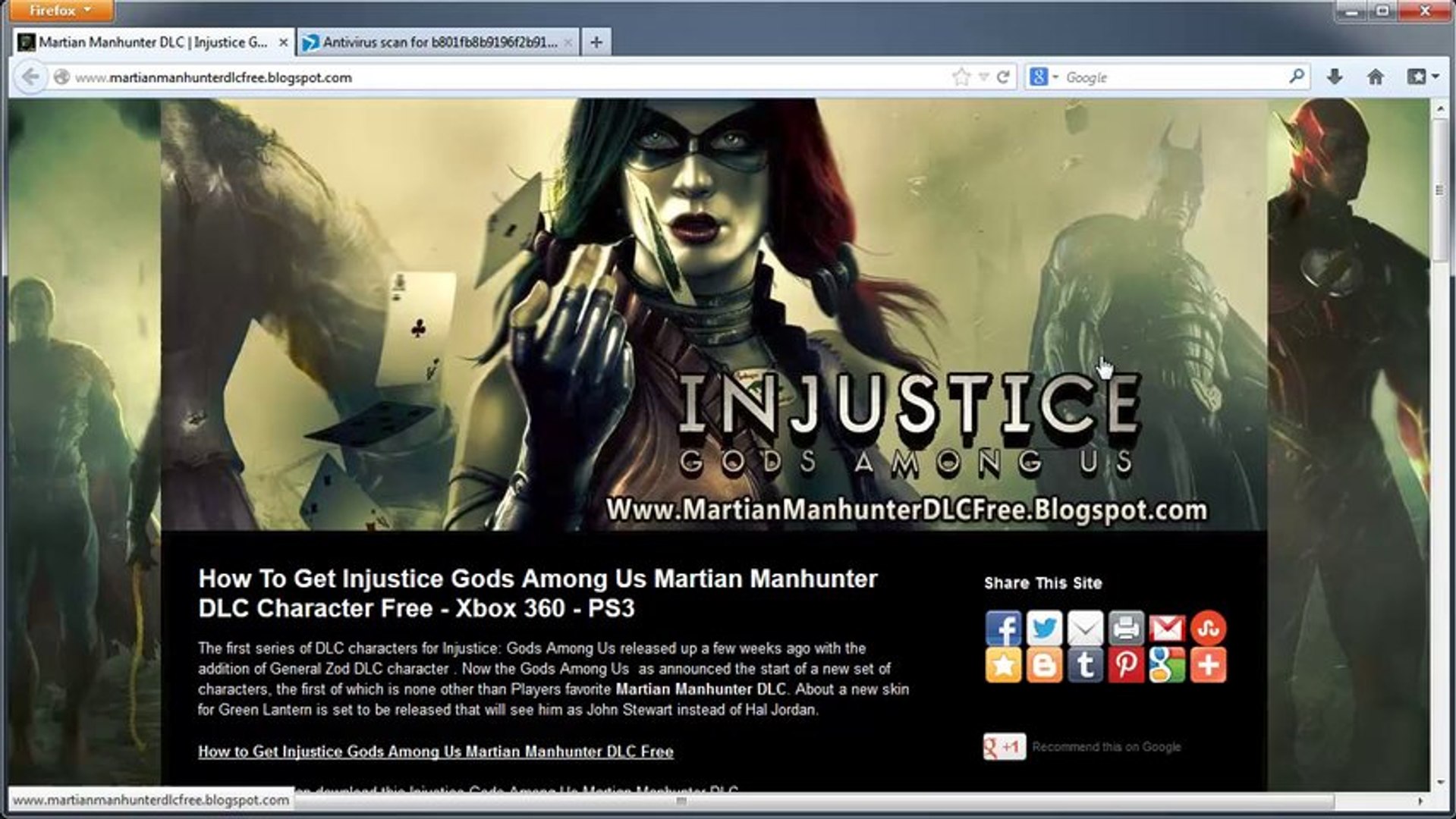
Task: Click the scroll down arrow of vertical scrollbar
Action: pyautogui.click(x=1439, y=783)
